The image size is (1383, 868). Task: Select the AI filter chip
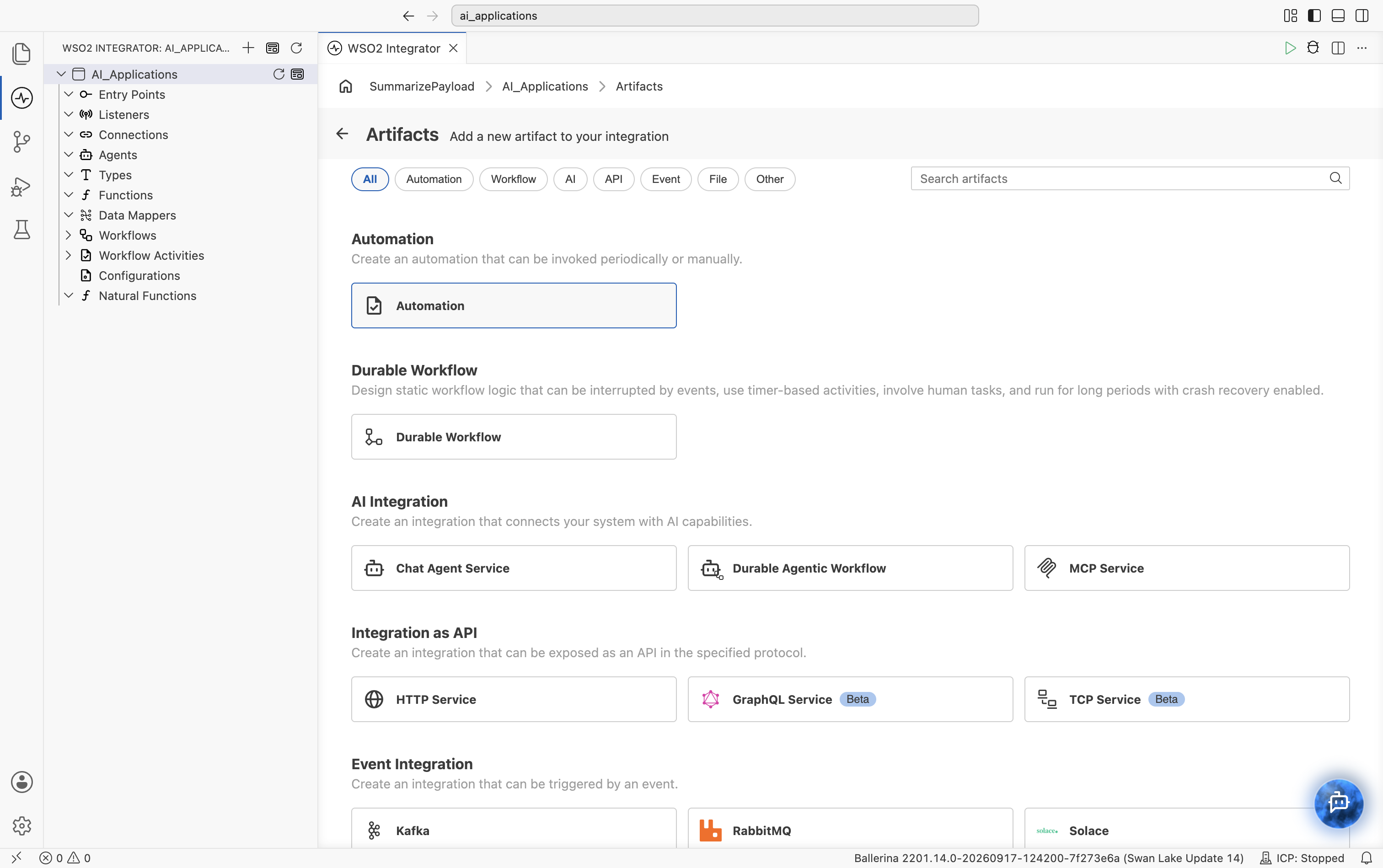569,179
